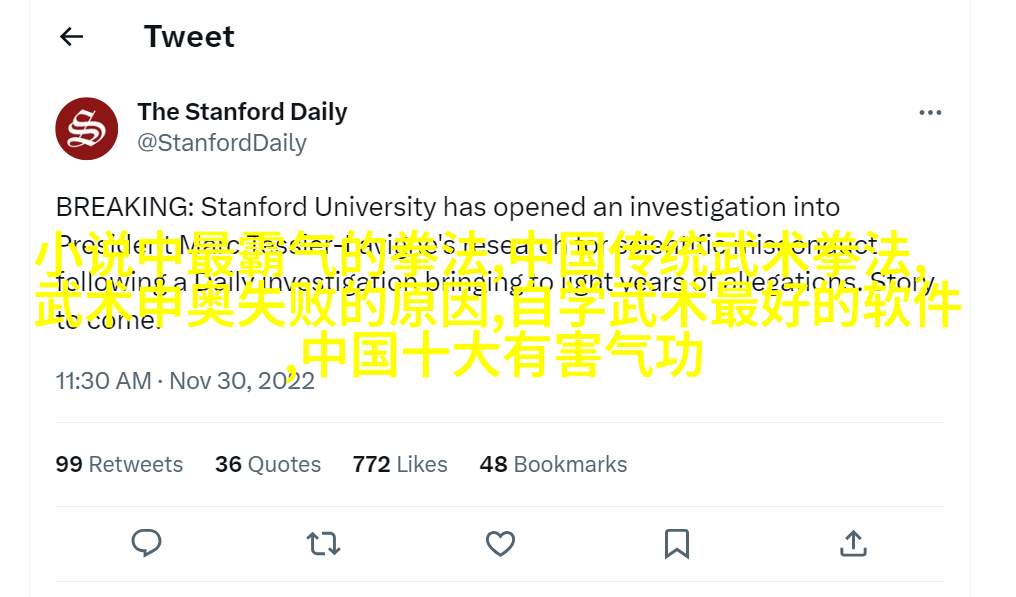Open the three-dot more options menu
Screen dimensions: 1016x597
tap(930, 113)
